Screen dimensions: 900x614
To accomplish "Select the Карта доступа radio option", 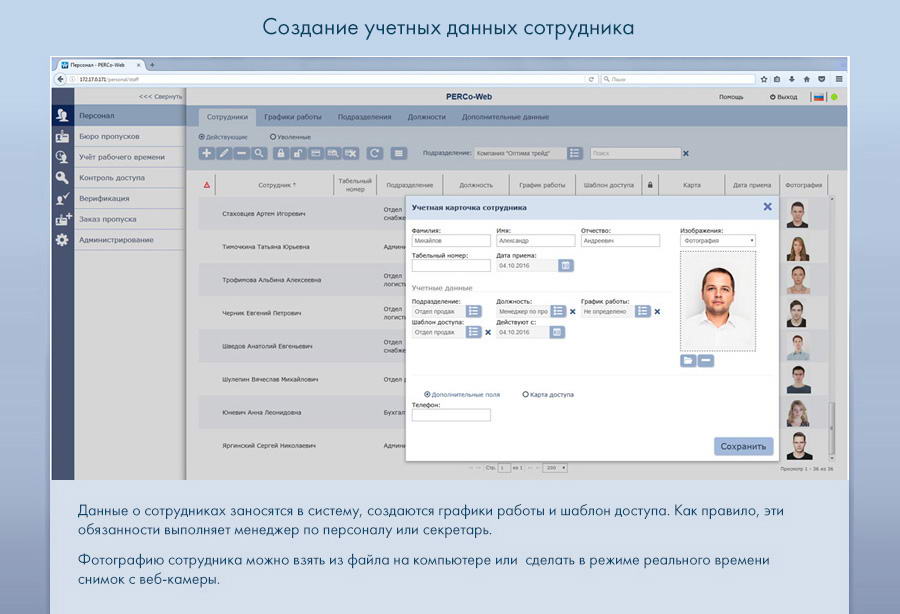I will tap(526, 394).
